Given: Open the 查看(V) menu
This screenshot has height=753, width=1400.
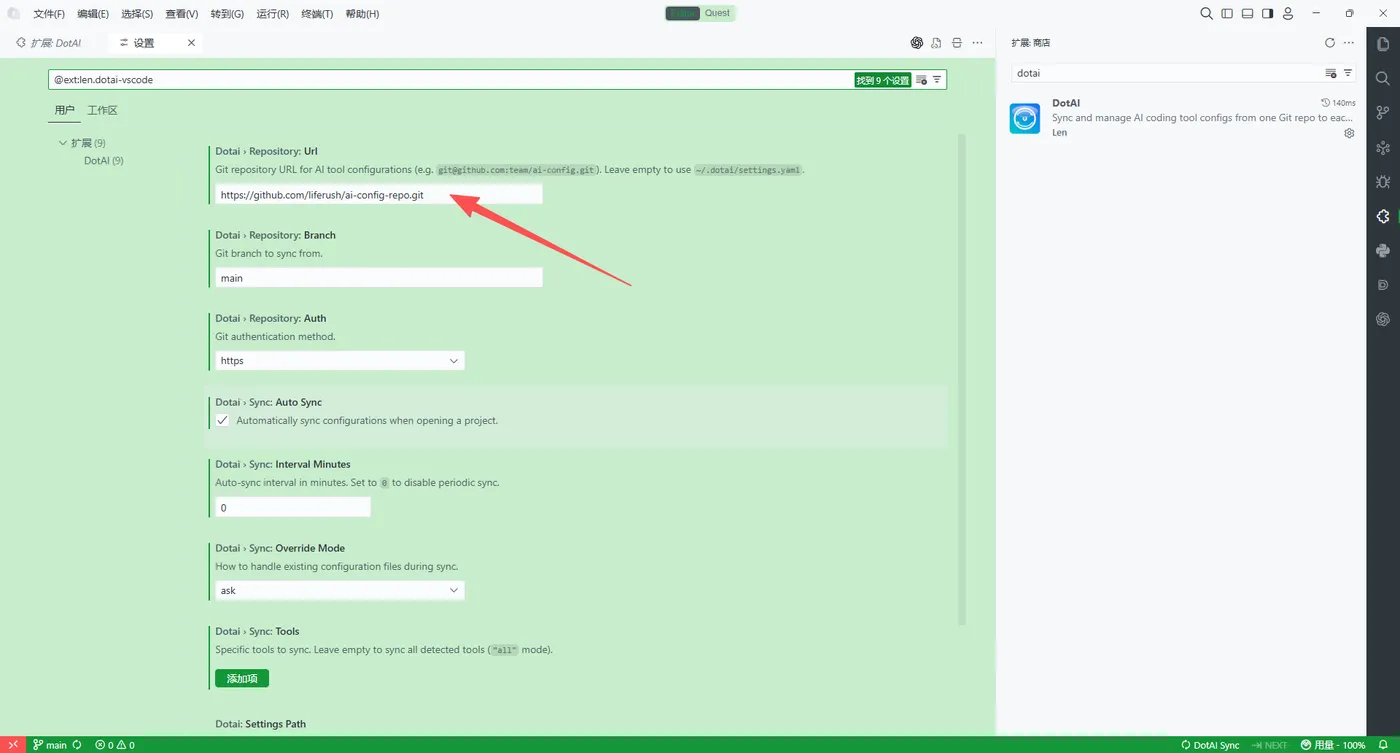Looking at the screenshot, I should pyautogui.click(x=182, y=14).
